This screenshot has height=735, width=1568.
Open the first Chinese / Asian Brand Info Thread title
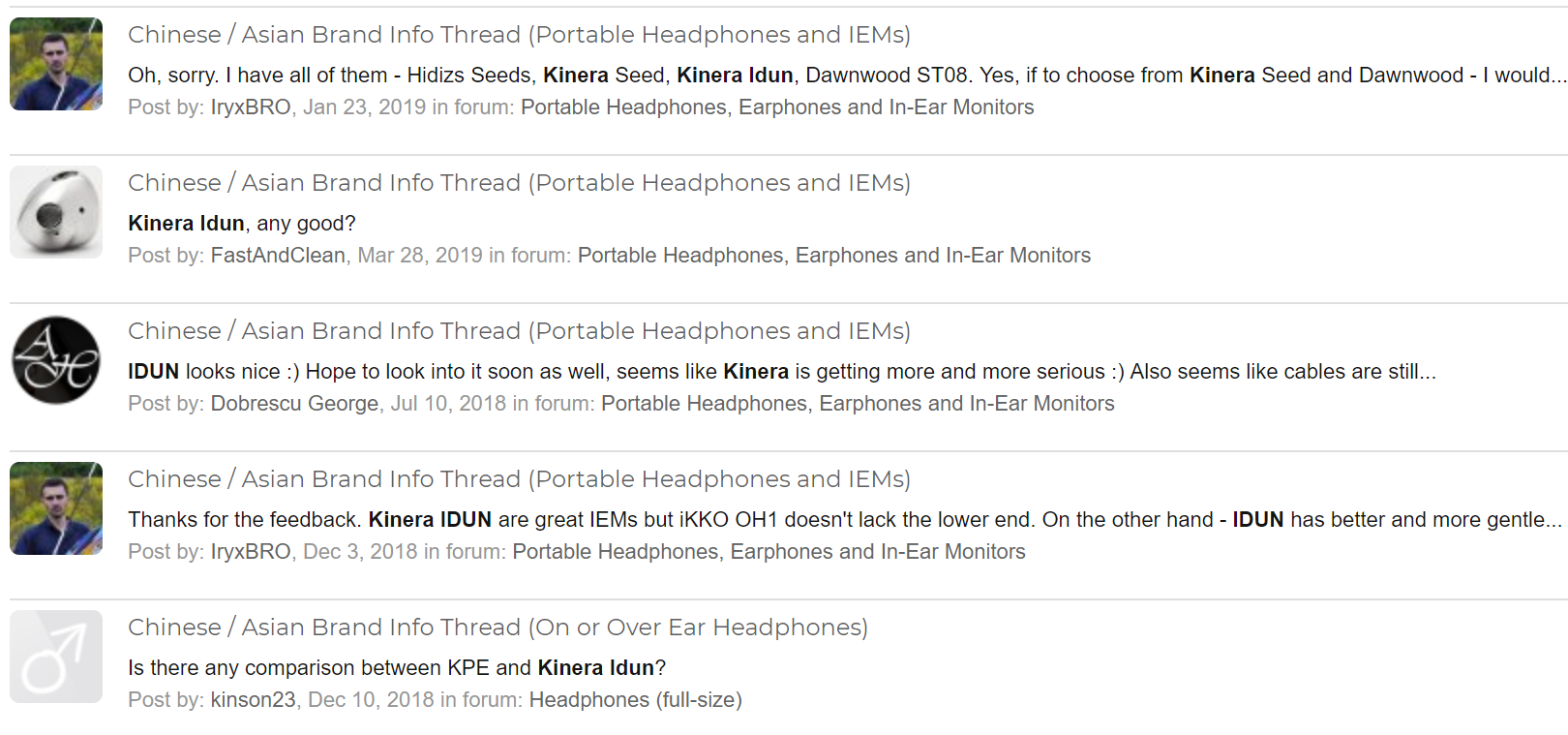tap(519, 35)
